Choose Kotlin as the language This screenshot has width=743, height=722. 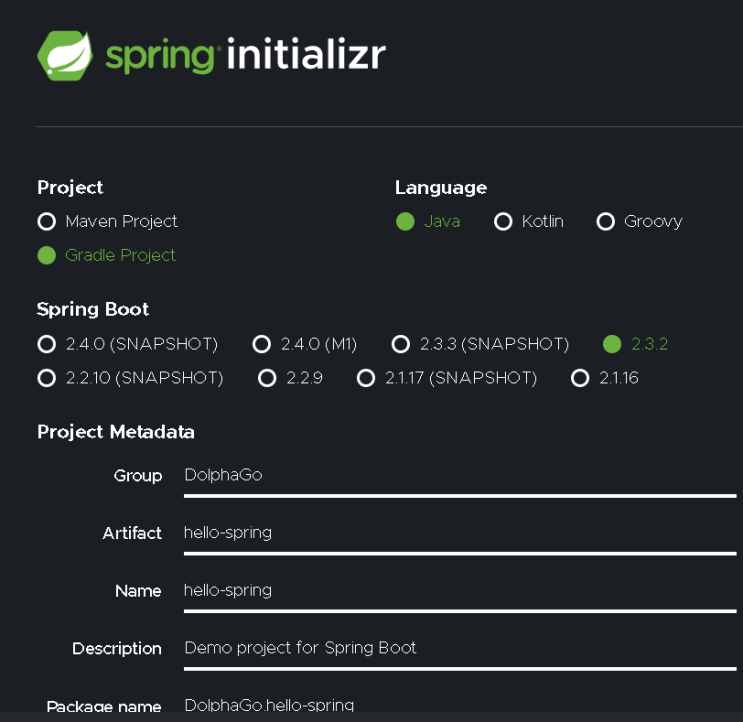[x=503, y=221]
